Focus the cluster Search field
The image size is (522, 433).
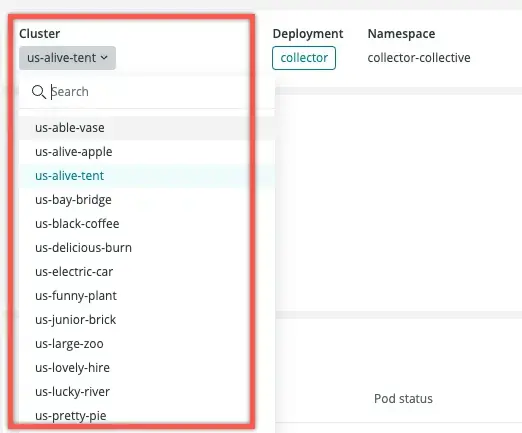(x=147, y=92)
